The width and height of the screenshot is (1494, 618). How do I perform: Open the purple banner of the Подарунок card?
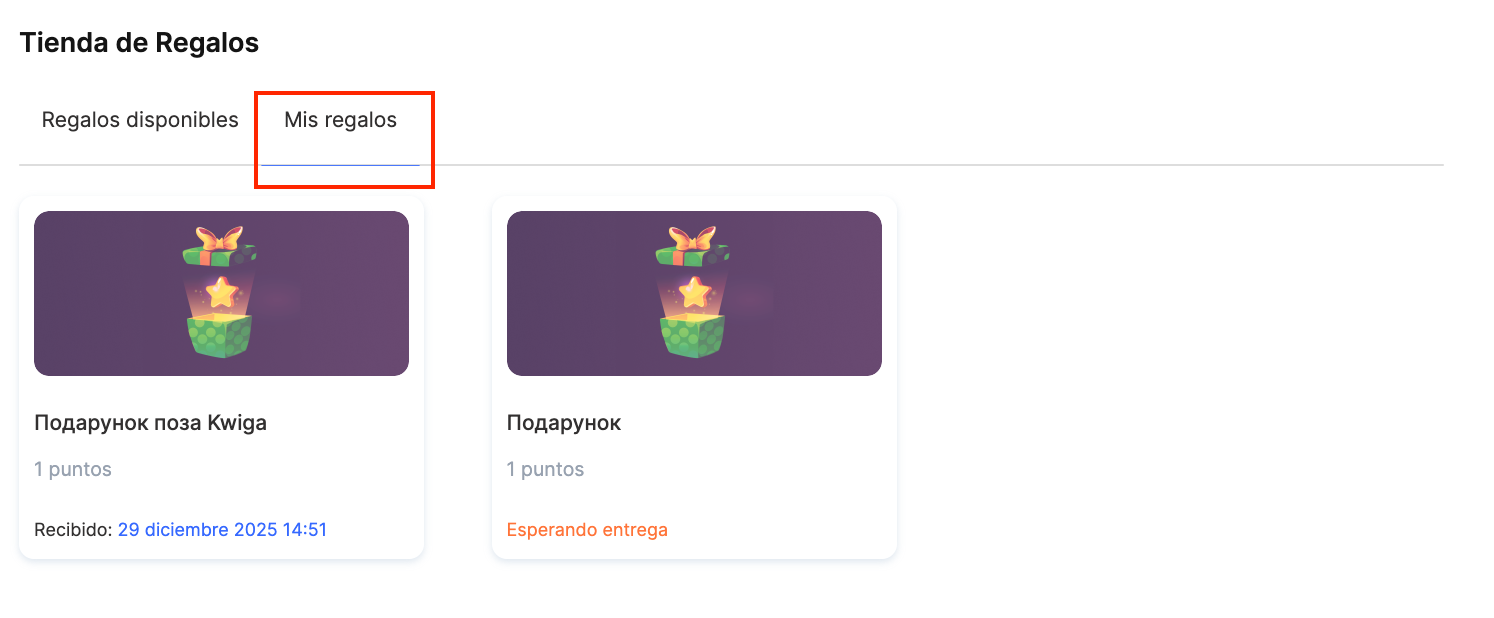tap(694, 293)
